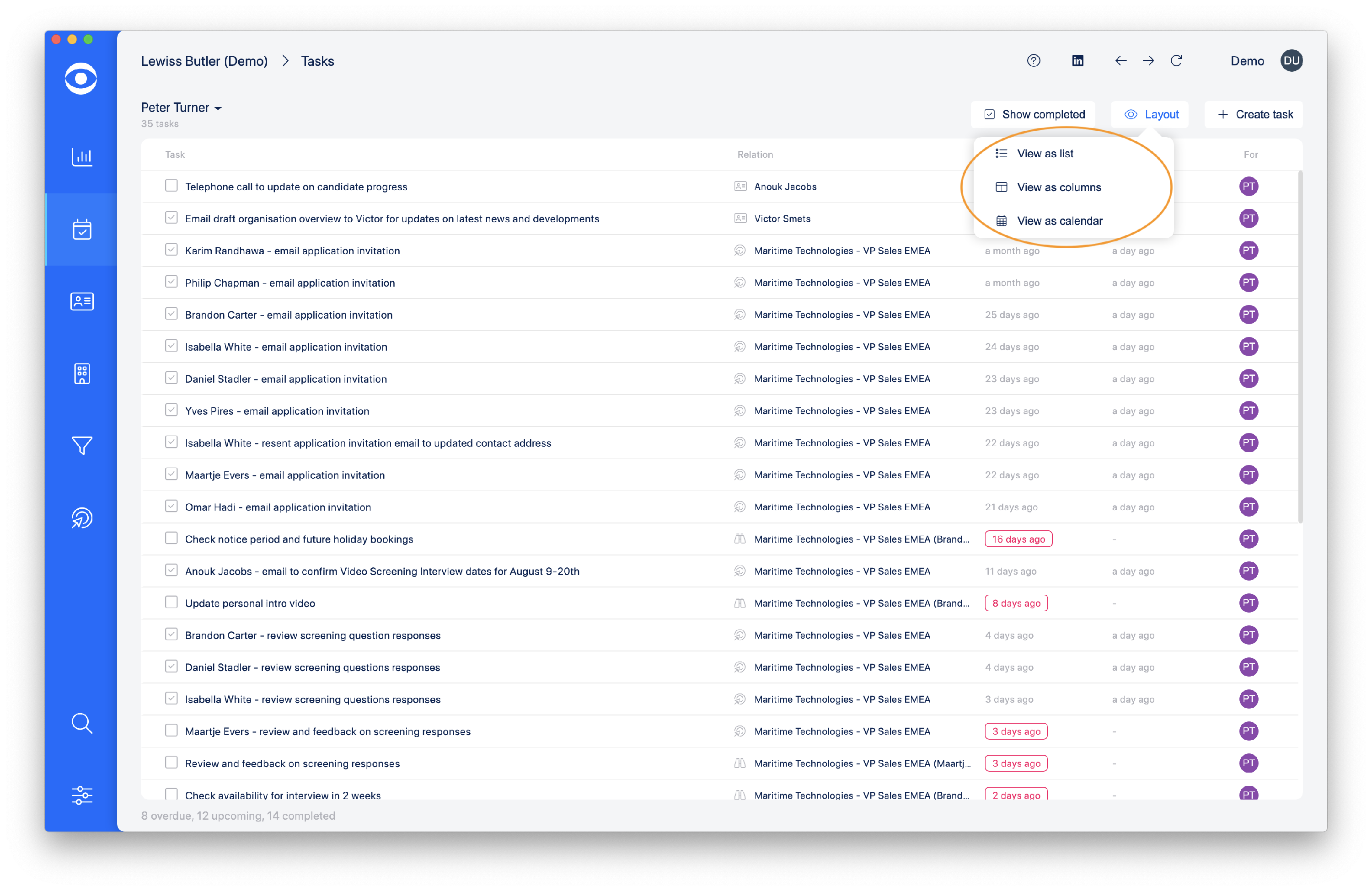Click the LinkedIn icon in header
The image size is (1372, 891).
(x=1077, y=61)
